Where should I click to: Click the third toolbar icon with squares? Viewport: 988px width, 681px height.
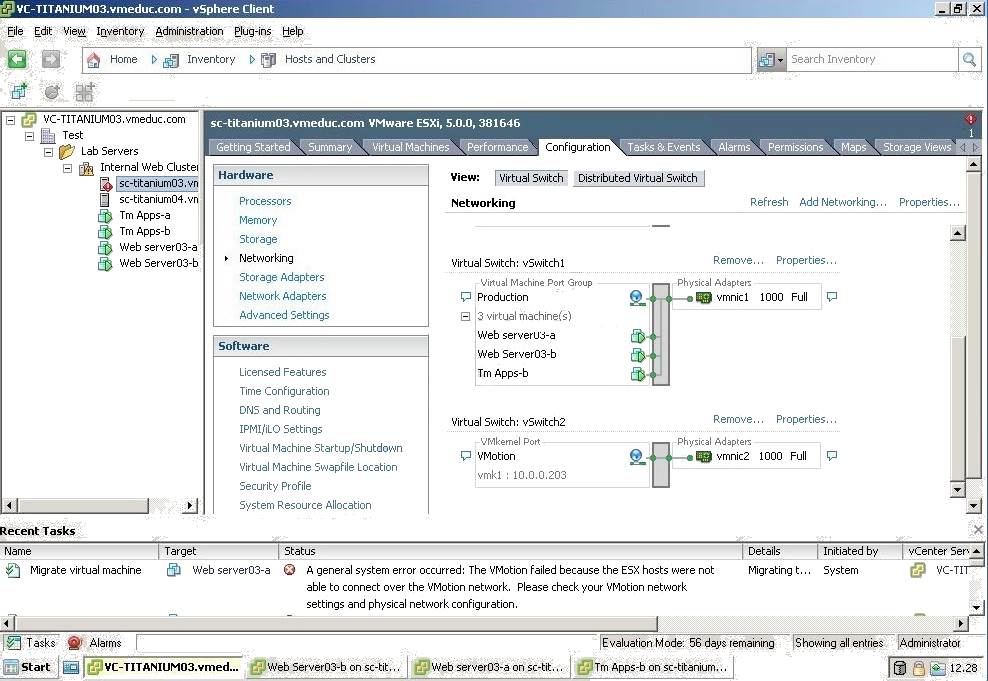[x=84, y=92]
